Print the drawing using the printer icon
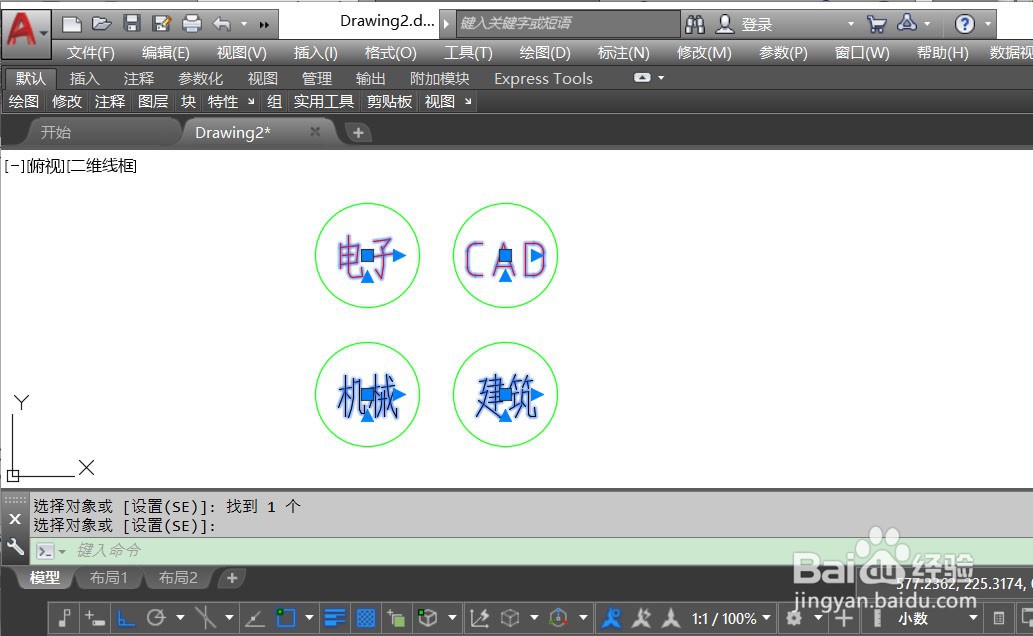1033x636 pixels. [192, 24]
